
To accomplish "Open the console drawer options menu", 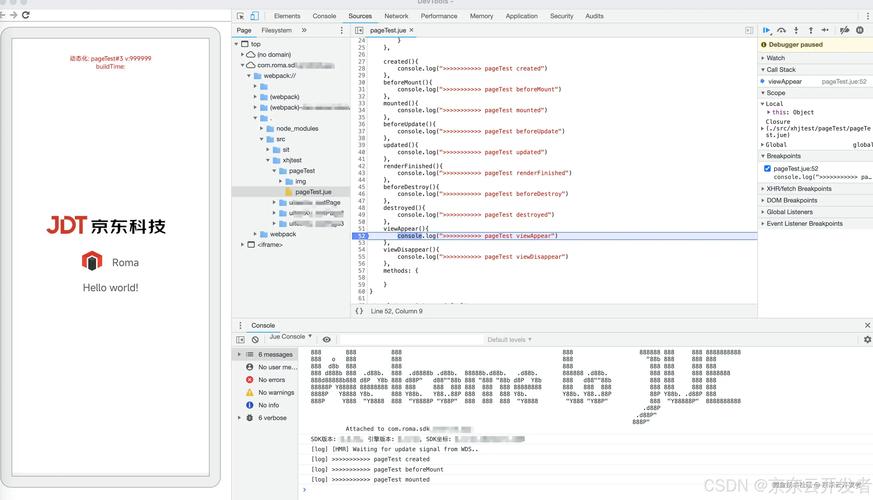I will [x=241, y=325].
